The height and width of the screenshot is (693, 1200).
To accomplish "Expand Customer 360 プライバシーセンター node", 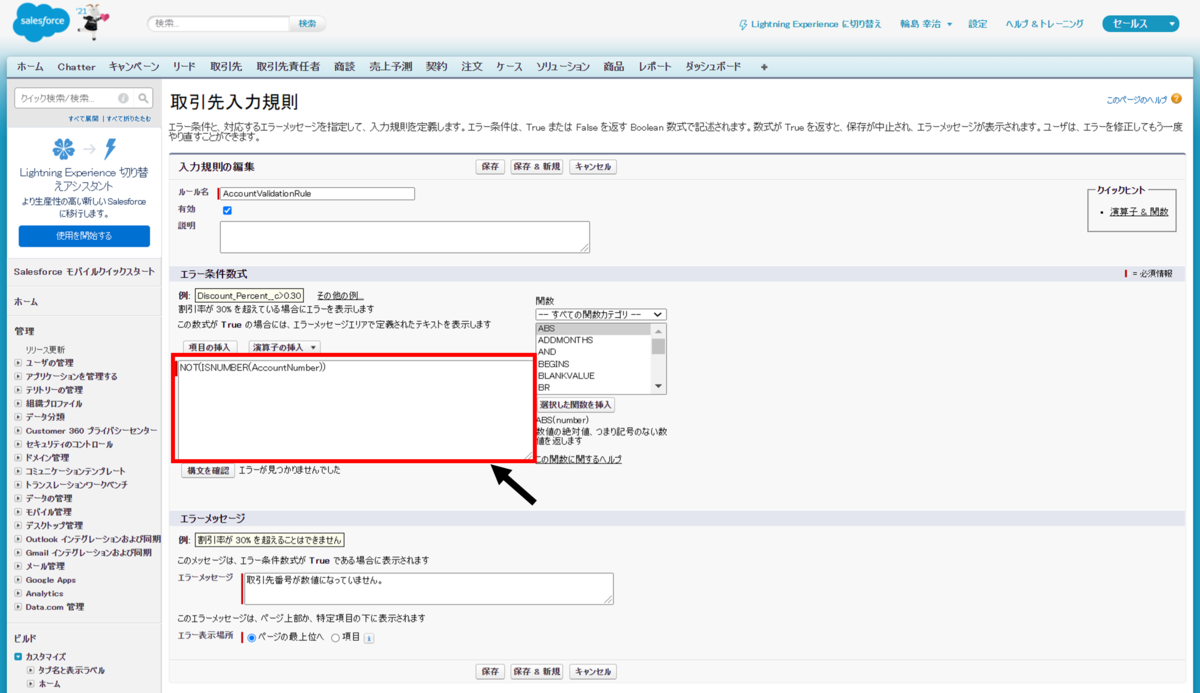I will [18, 430].
